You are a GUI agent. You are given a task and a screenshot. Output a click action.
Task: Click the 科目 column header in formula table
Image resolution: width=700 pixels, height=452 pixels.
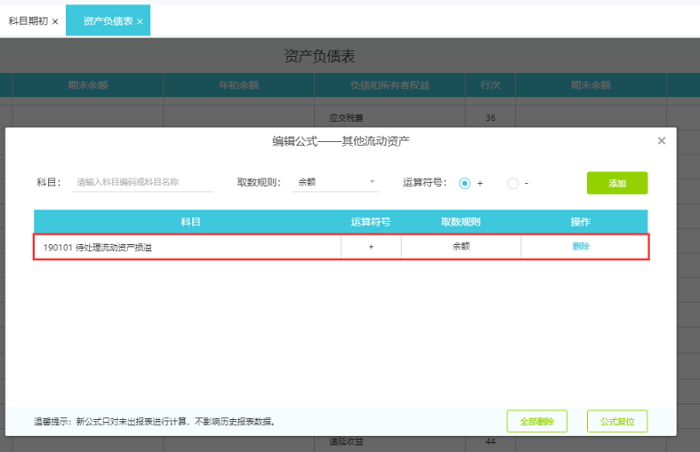click(191, 222)
